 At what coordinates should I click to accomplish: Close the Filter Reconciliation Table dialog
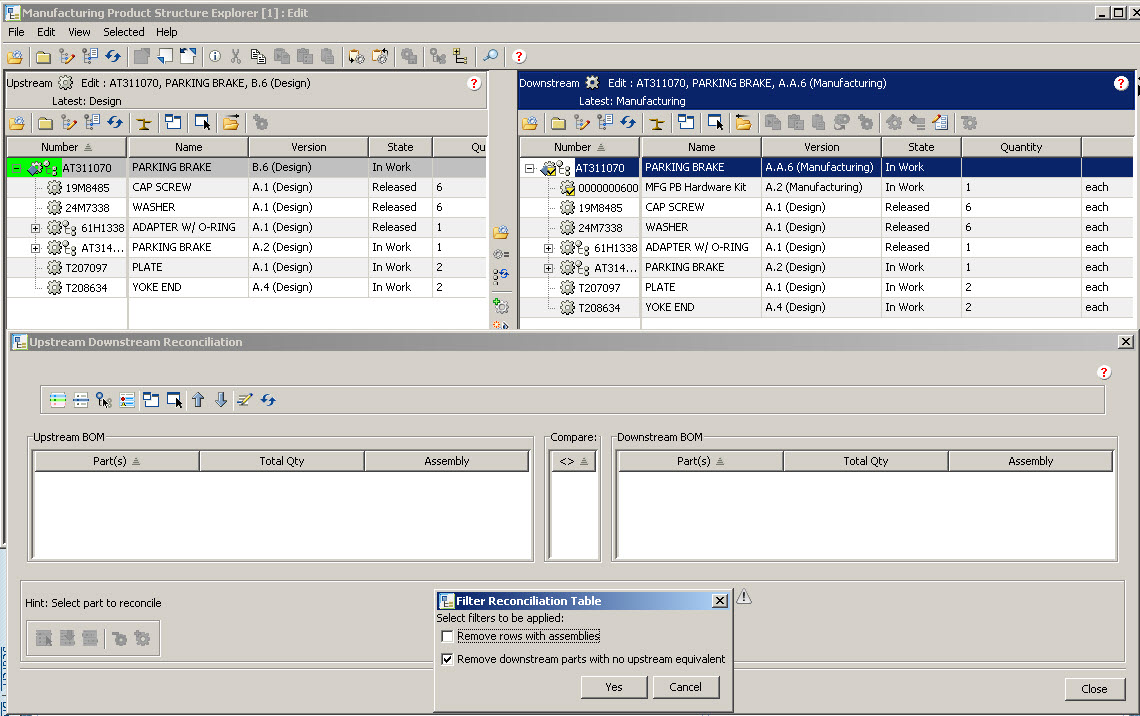click(720, 600)
